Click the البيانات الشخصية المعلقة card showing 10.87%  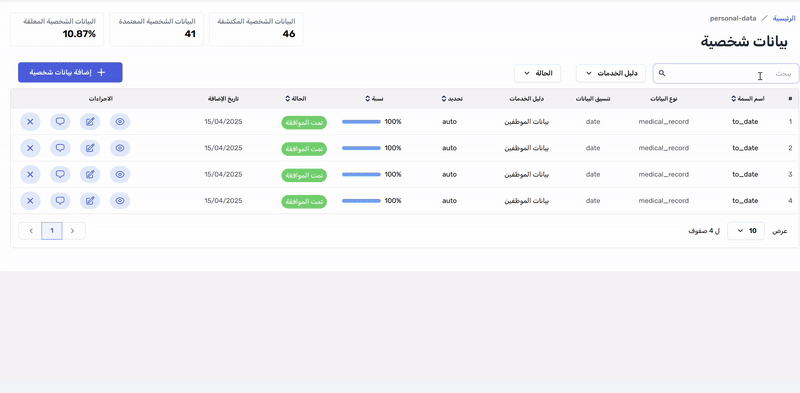click(x=57, y=29)
